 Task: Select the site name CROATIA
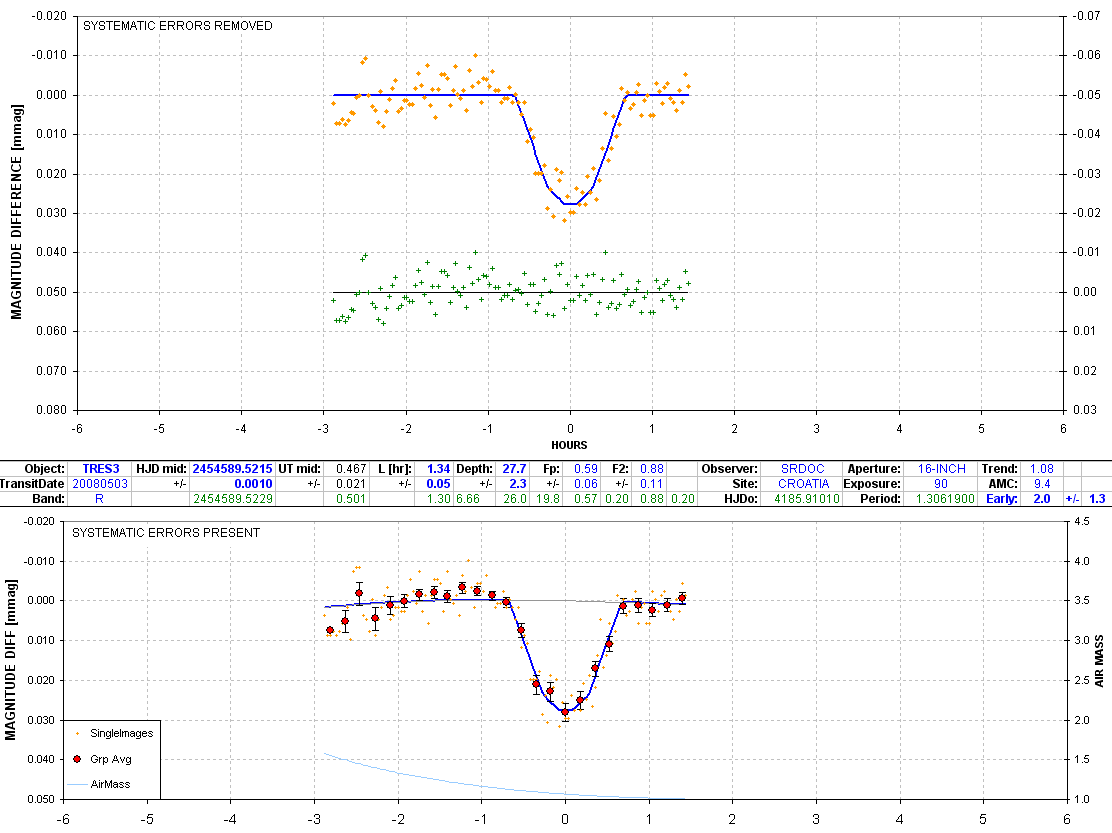[803, 483]
